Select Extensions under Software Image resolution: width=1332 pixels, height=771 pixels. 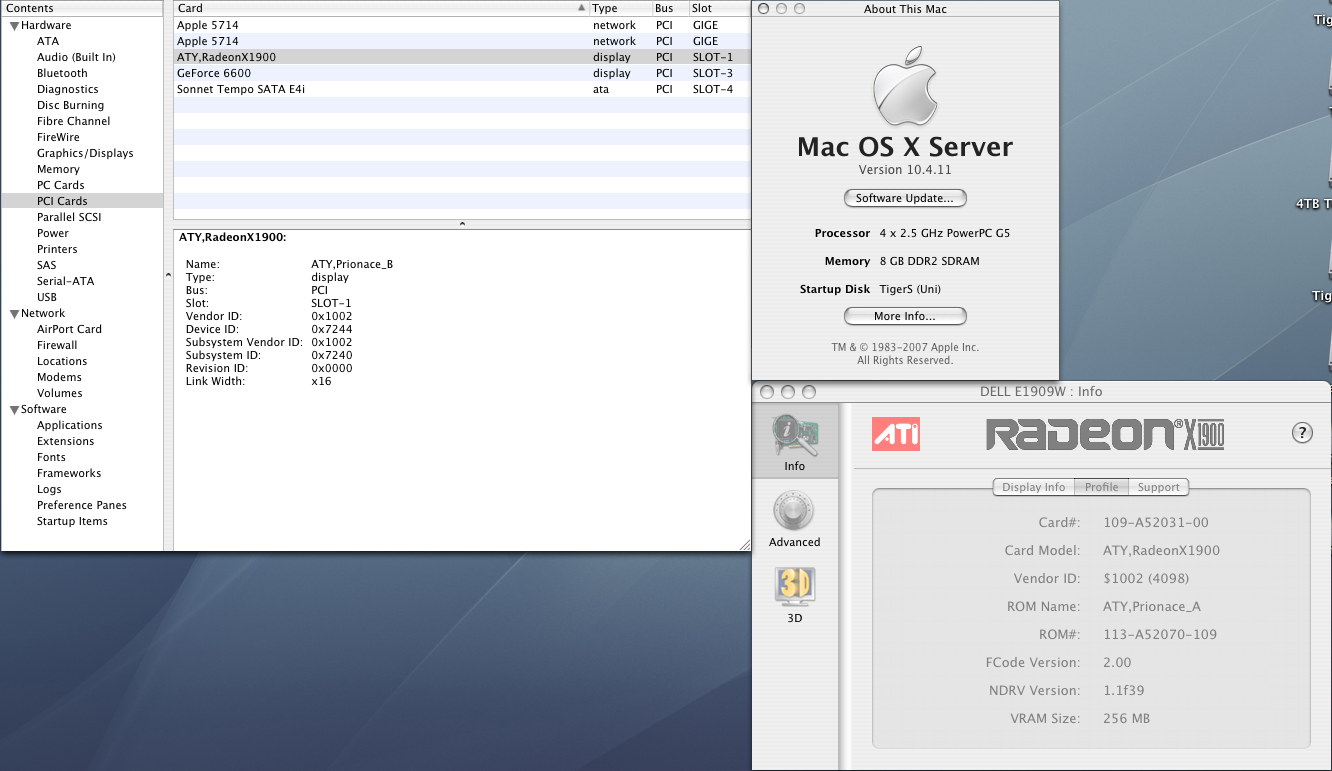click(x=66, y=441)
